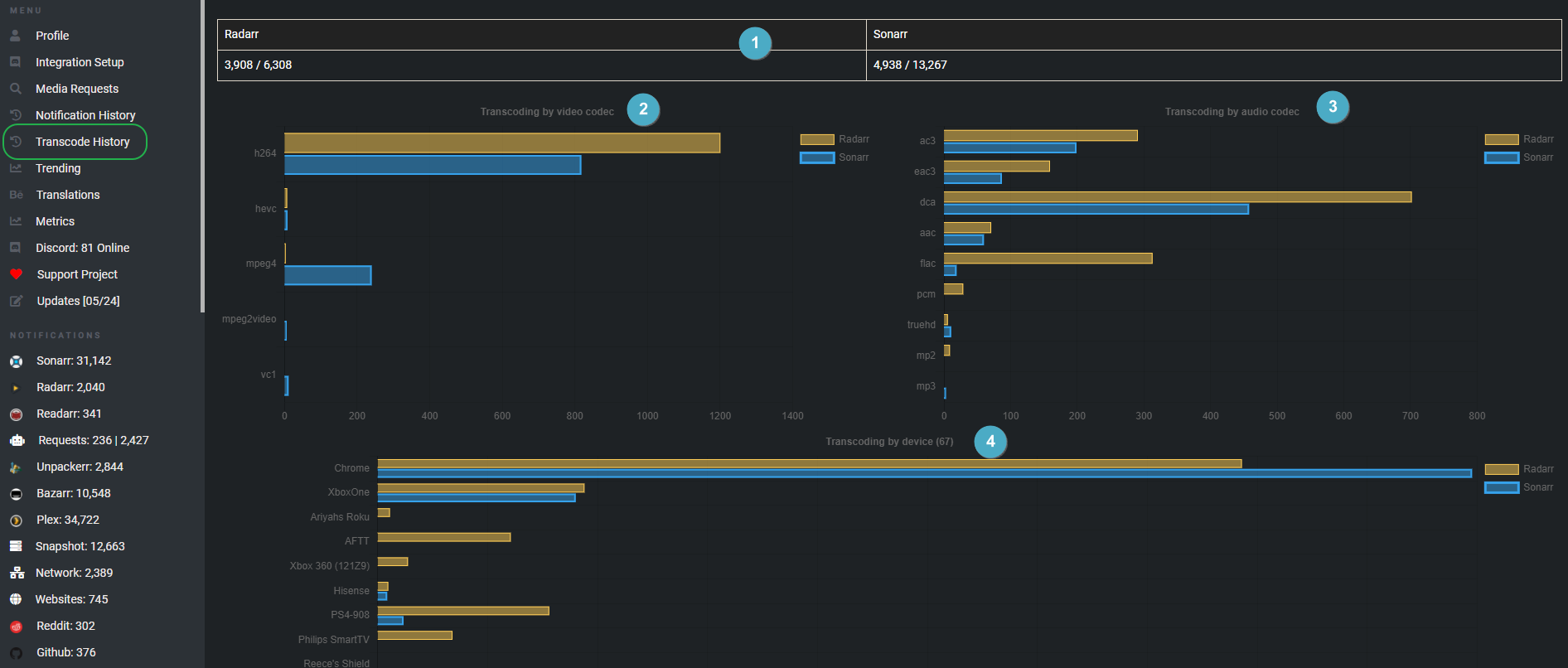
Task: Open Readarr: 341 entry
Action: point(69,414)
